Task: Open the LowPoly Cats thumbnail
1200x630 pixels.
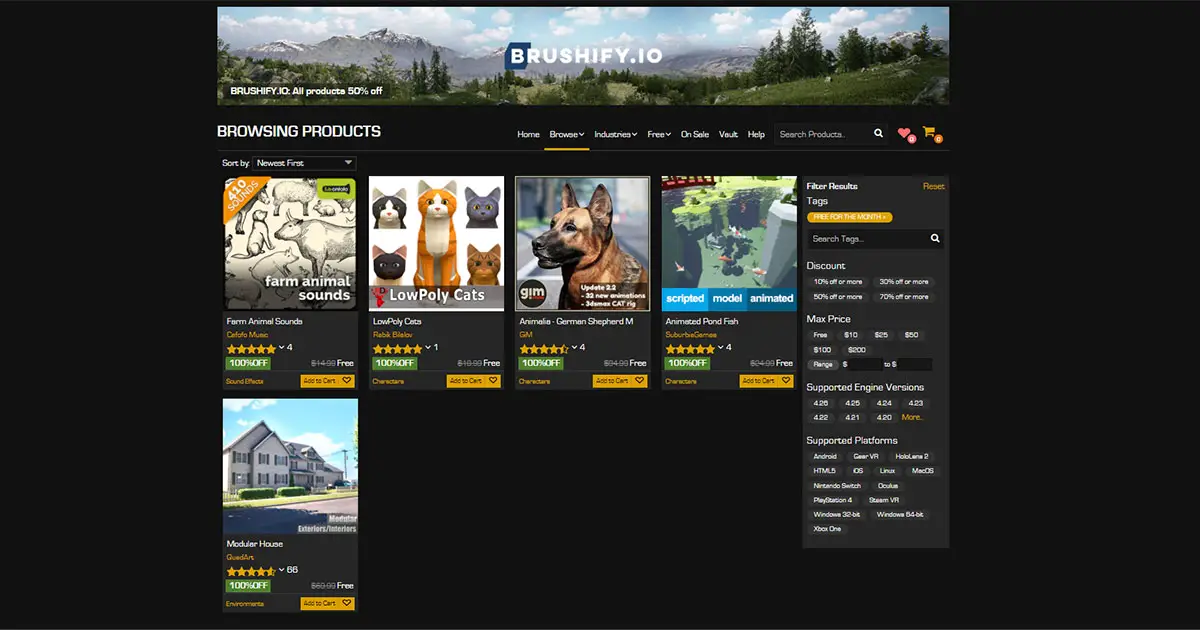Action: click(436, 244)
